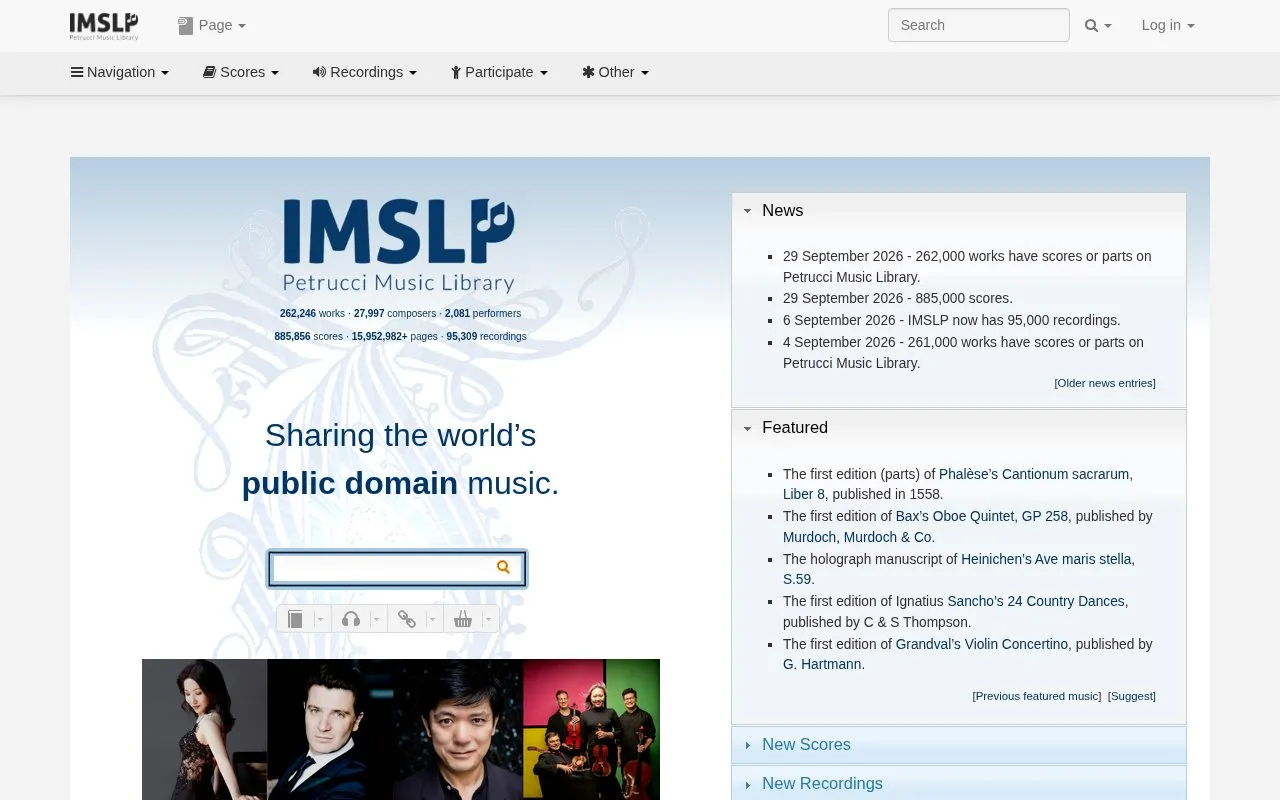1280x800 pixels.
Task: Click the man in suit and tie thumbnail
Action: click(330, 729)
